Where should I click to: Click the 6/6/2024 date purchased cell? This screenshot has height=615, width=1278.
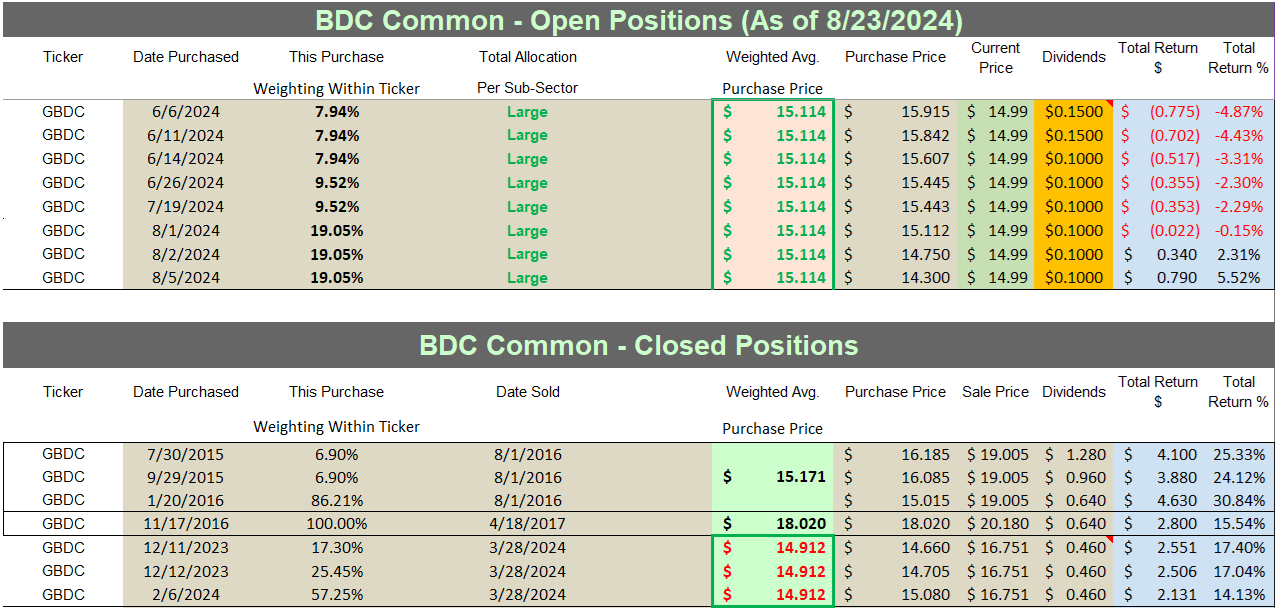[185, 112]
